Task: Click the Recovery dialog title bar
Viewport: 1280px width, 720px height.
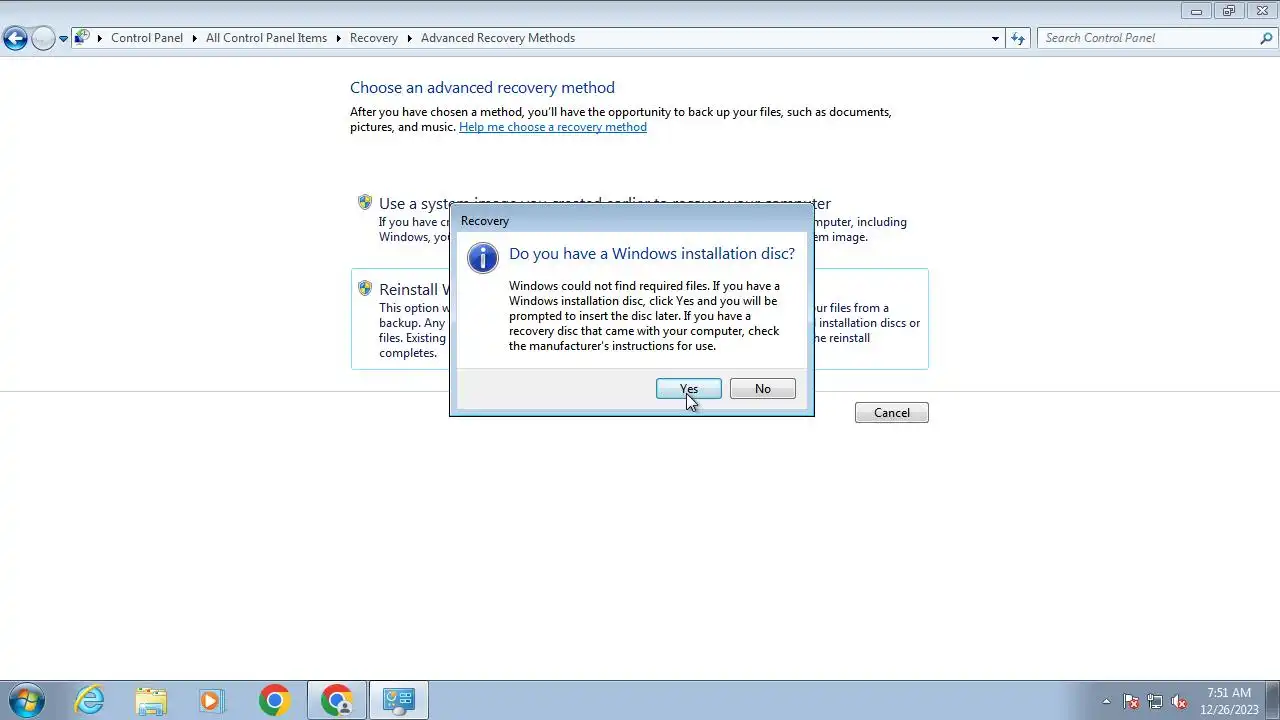Action: pyautogui.click(x=631, y=220)
